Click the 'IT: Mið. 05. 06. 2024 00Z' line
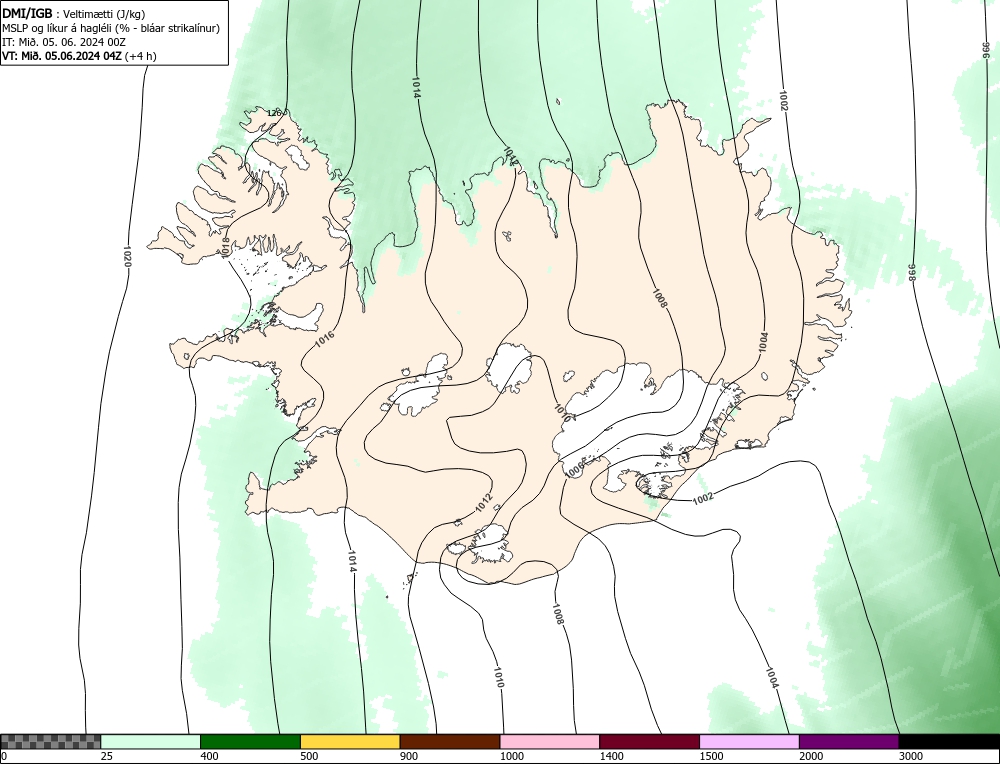1000x764 pixels. (64, 42)
